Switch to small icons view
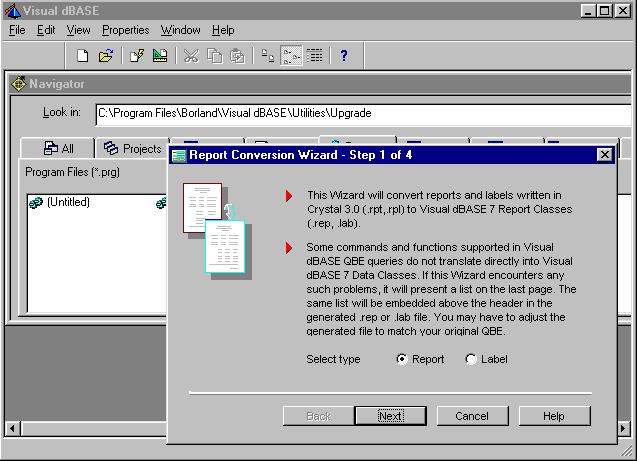637x461 pixels. point(291,56)
